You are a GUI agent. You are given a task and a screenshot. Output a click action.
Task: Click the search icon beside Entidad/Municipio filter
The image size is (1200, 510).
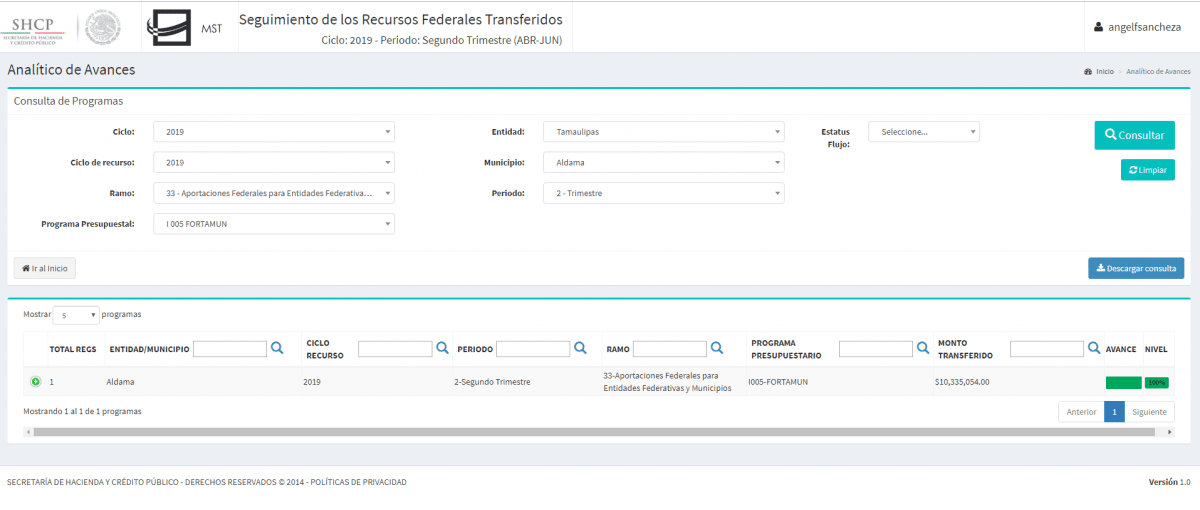coord(277,349)
